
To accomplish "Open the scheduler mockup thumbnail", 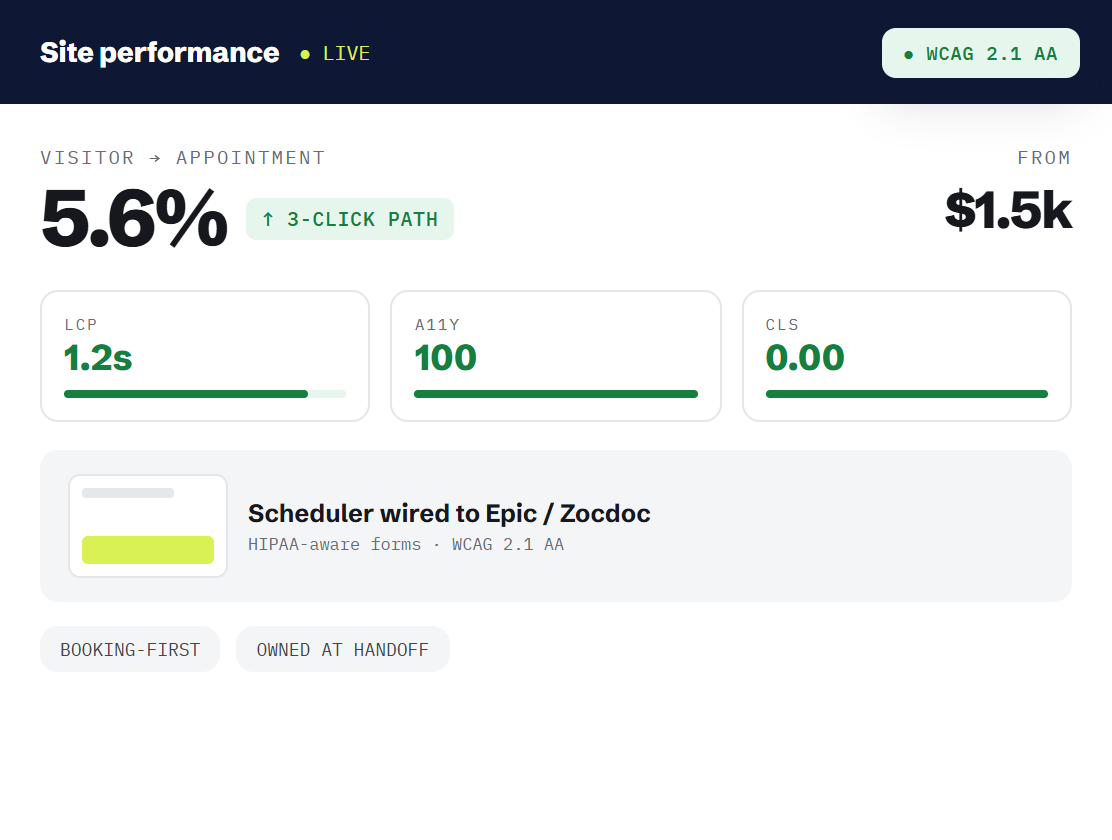I will point(148,526).
